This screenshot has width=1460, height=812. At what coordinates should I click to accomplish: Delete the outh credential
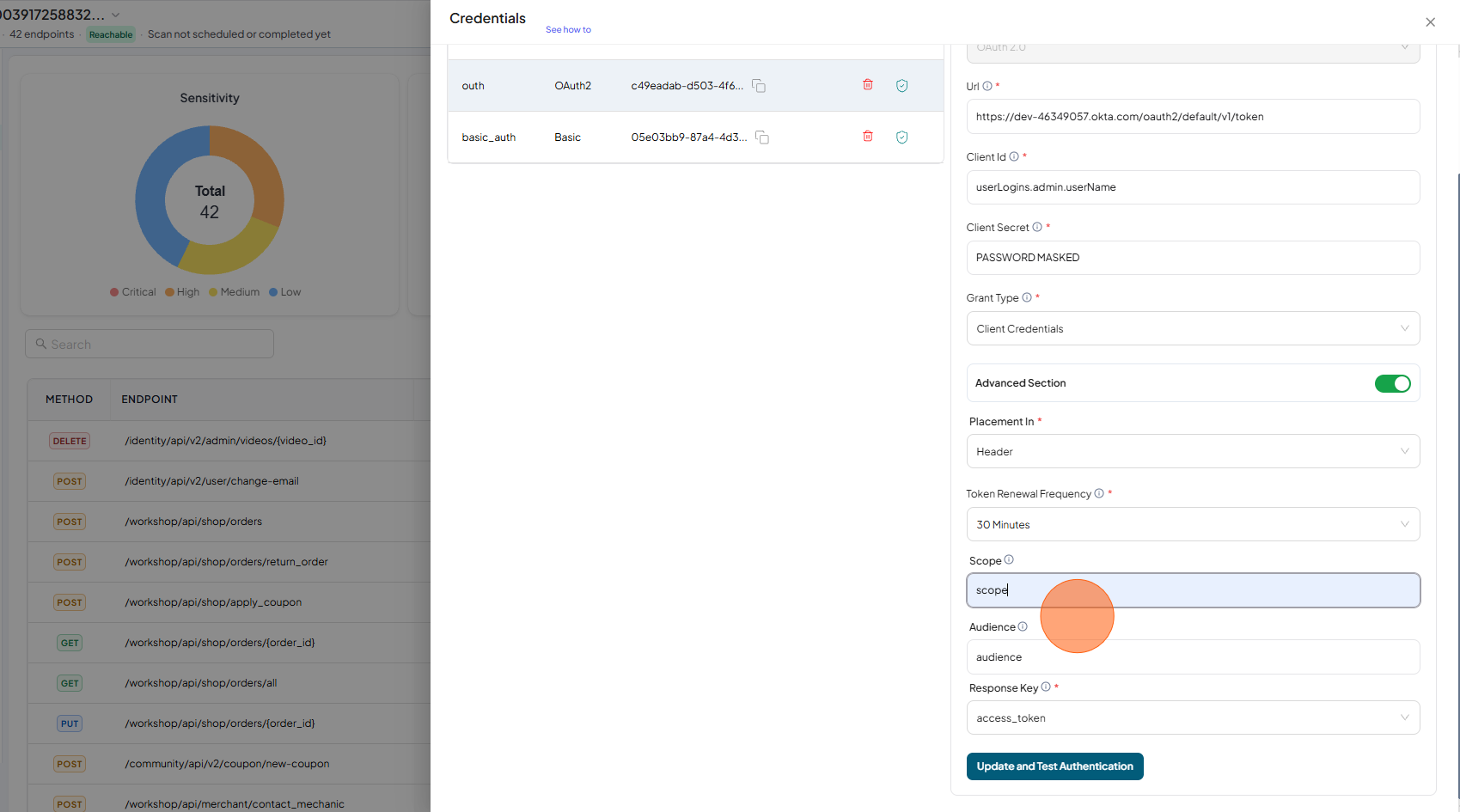[868, 85]
